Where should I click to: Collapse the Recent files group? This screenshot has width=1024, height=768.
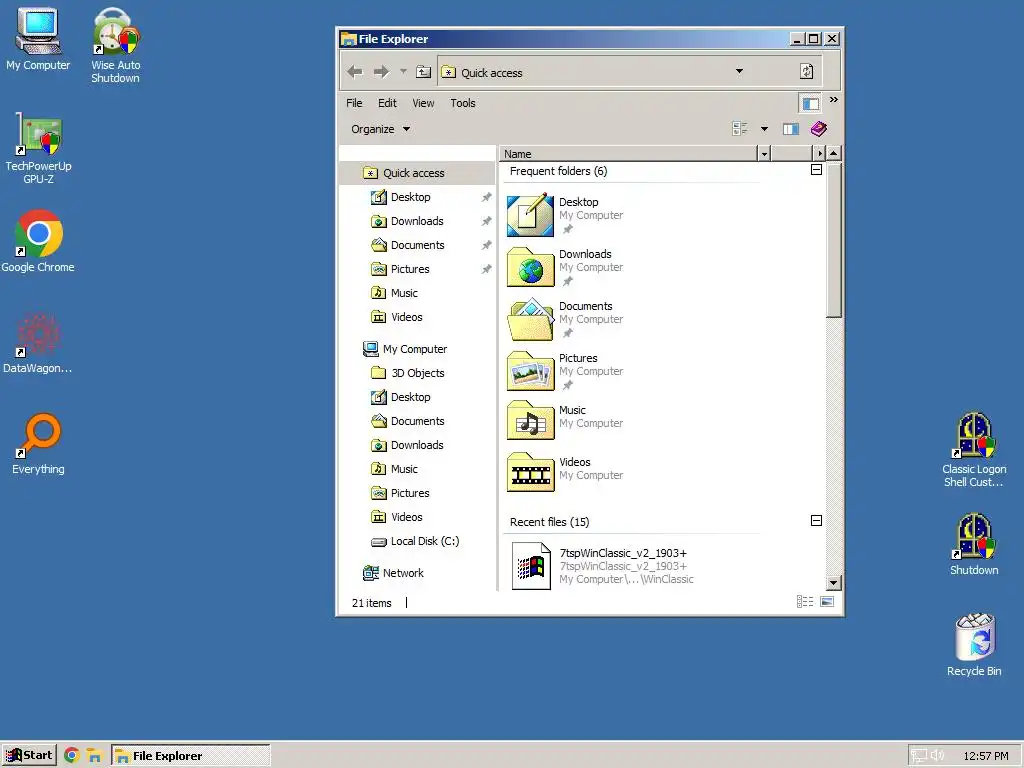pos(816,520)
